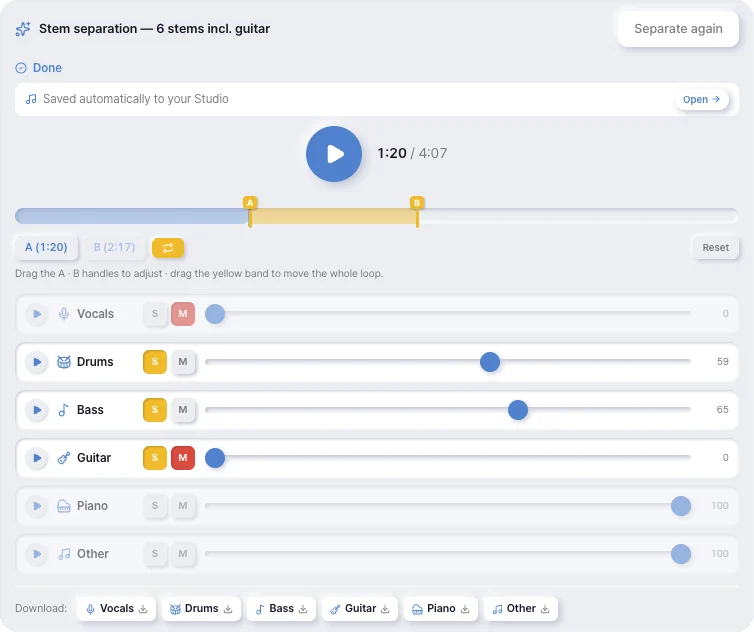Open the saved result in Studio
The image size is (754, 632).
pos(701,100)
